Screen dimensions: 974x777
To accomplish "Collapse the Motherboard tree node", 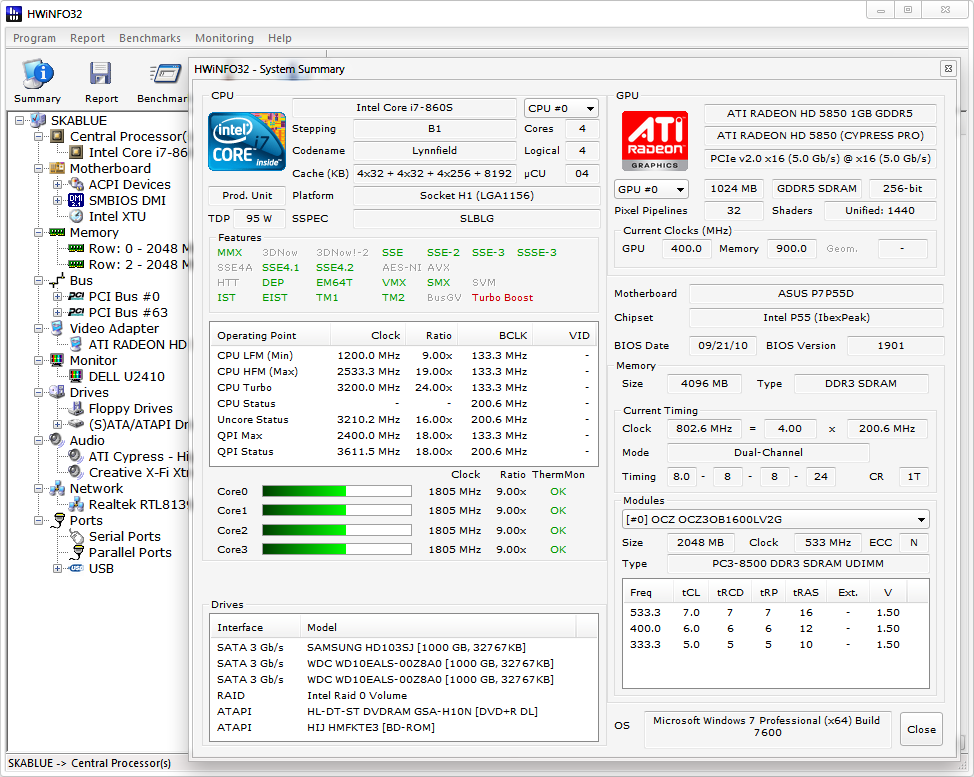I will tap(39, 168).
